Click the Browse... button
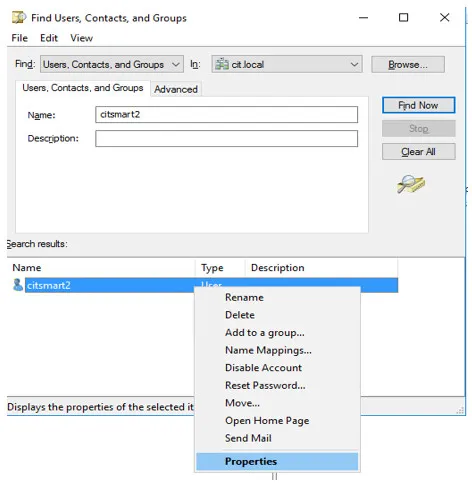 coord(408,64)
